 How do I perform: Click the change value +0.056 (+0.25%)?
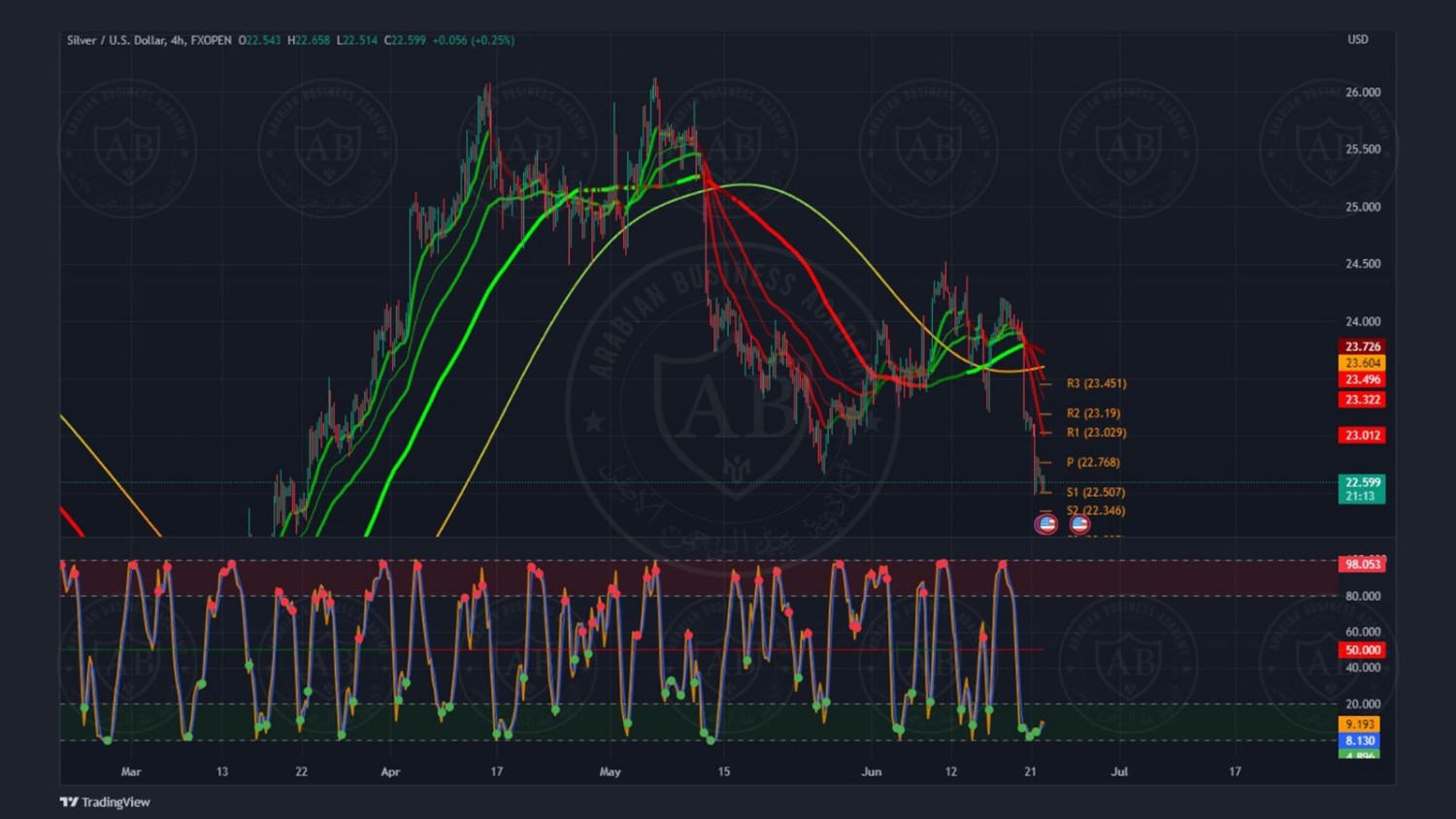[x=474, y=40]
